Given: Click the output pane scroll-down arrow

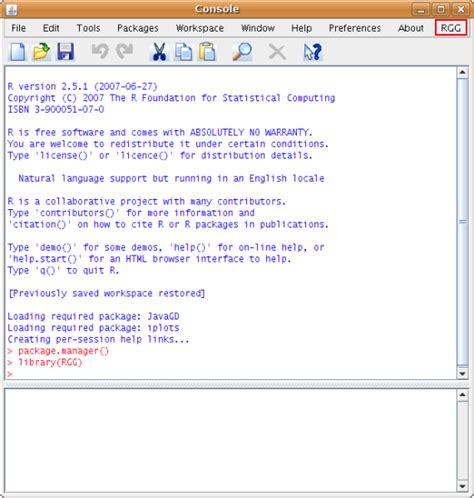Looking at the screenshot, I should 462,374.
